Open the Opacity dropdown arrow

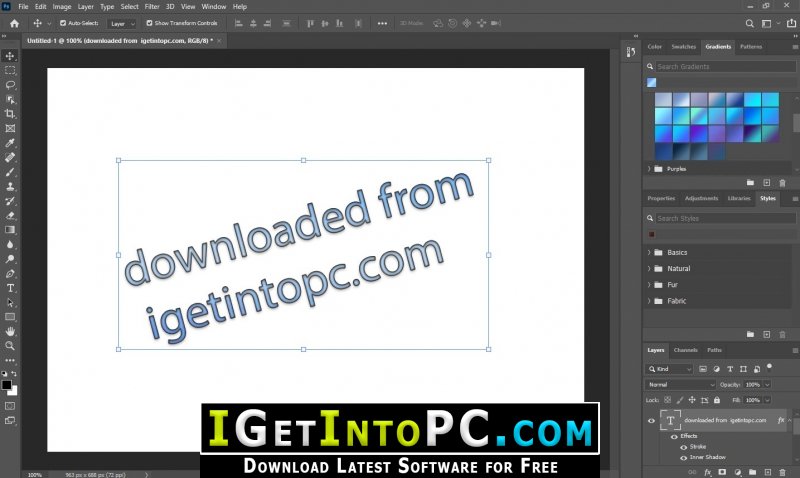click(767, 385)
